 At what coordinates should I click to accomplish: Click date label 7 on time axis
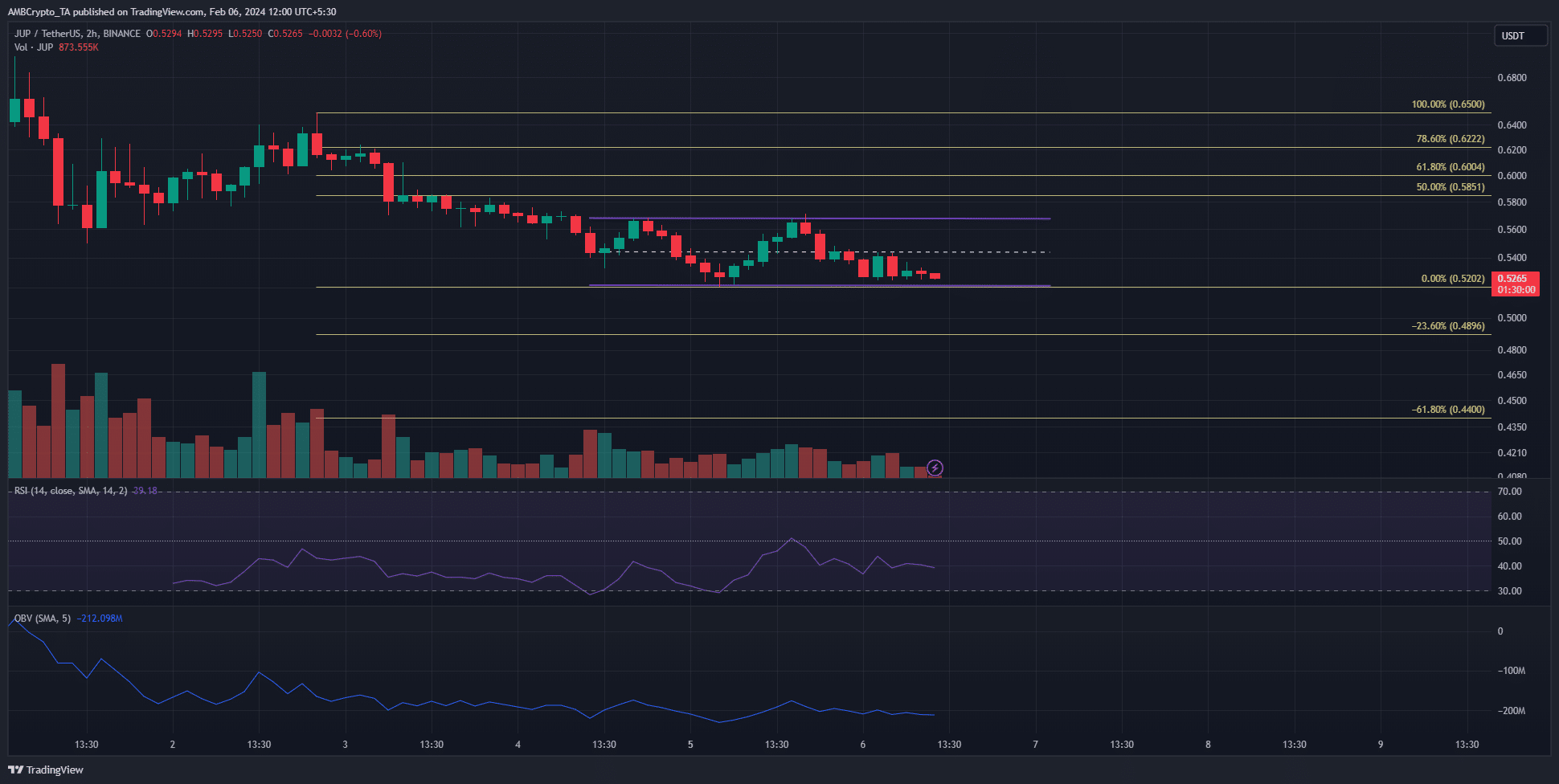[1035, 745]
